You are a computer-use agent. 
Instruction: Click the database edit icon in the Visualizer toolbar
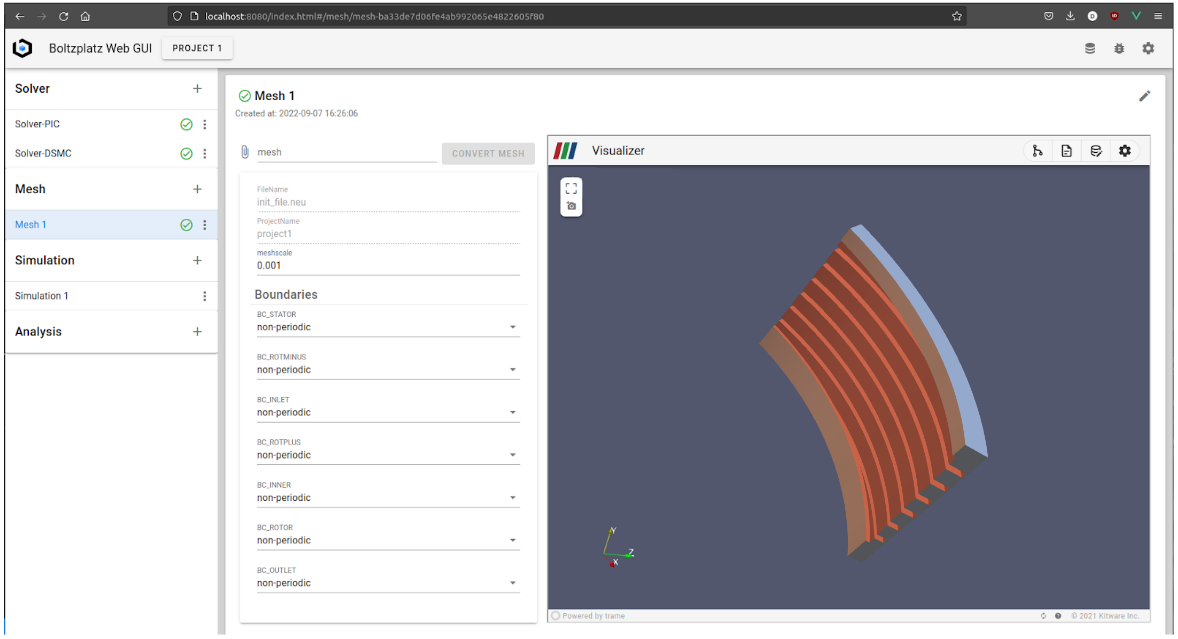click(1096, 150)
